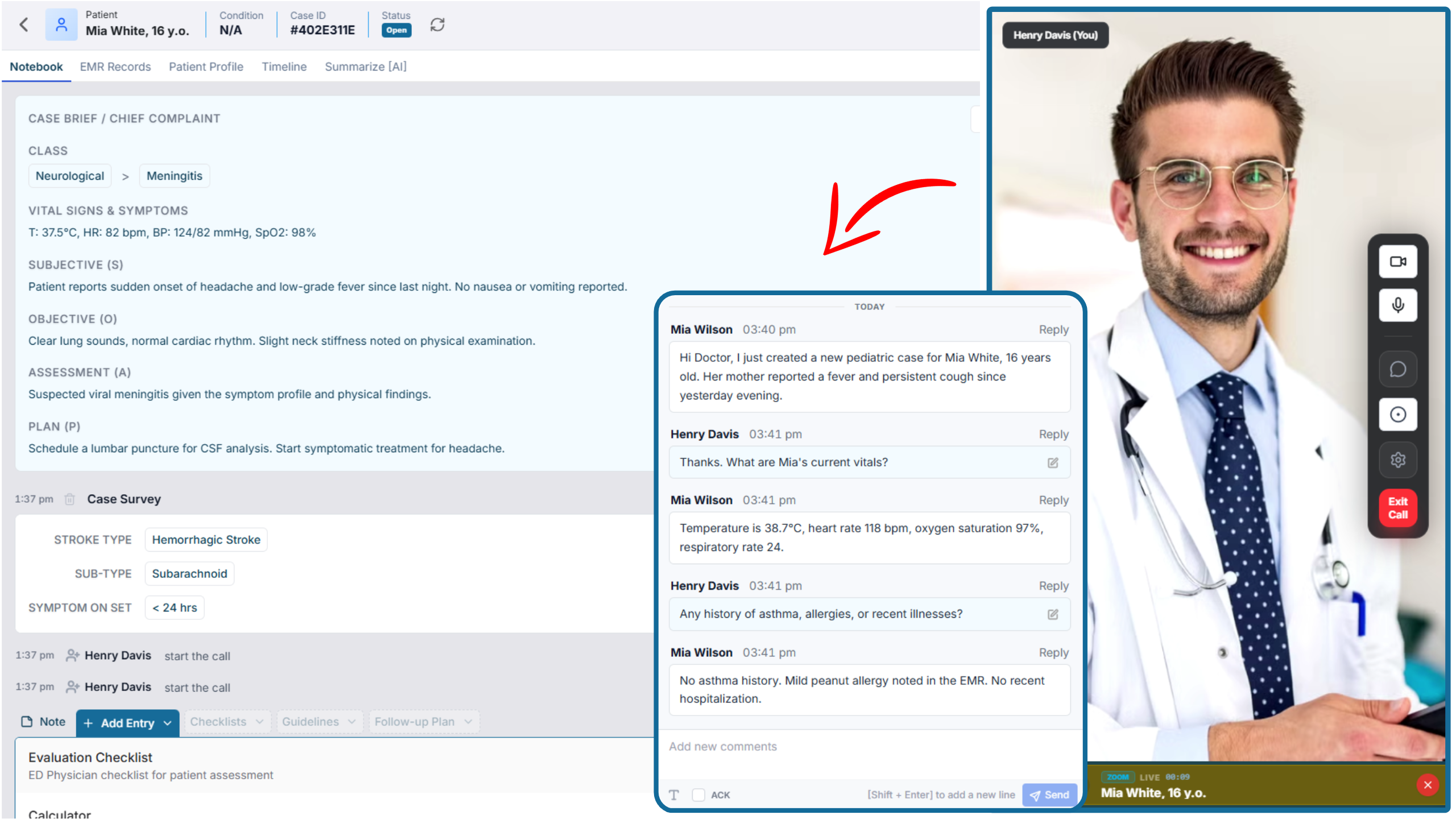This screenshot has width=1456, height=819.
Task: Select the Evaluation Checklist entry
Action: [336, 766]
